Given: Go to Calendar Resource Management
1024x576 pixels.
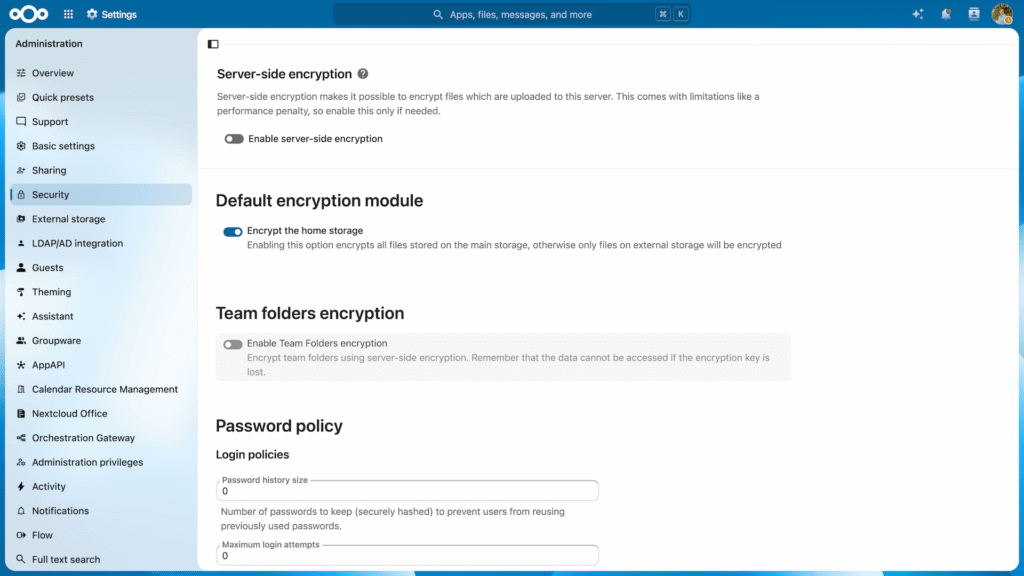Looking at the screenshot, I should coord(101,389).
